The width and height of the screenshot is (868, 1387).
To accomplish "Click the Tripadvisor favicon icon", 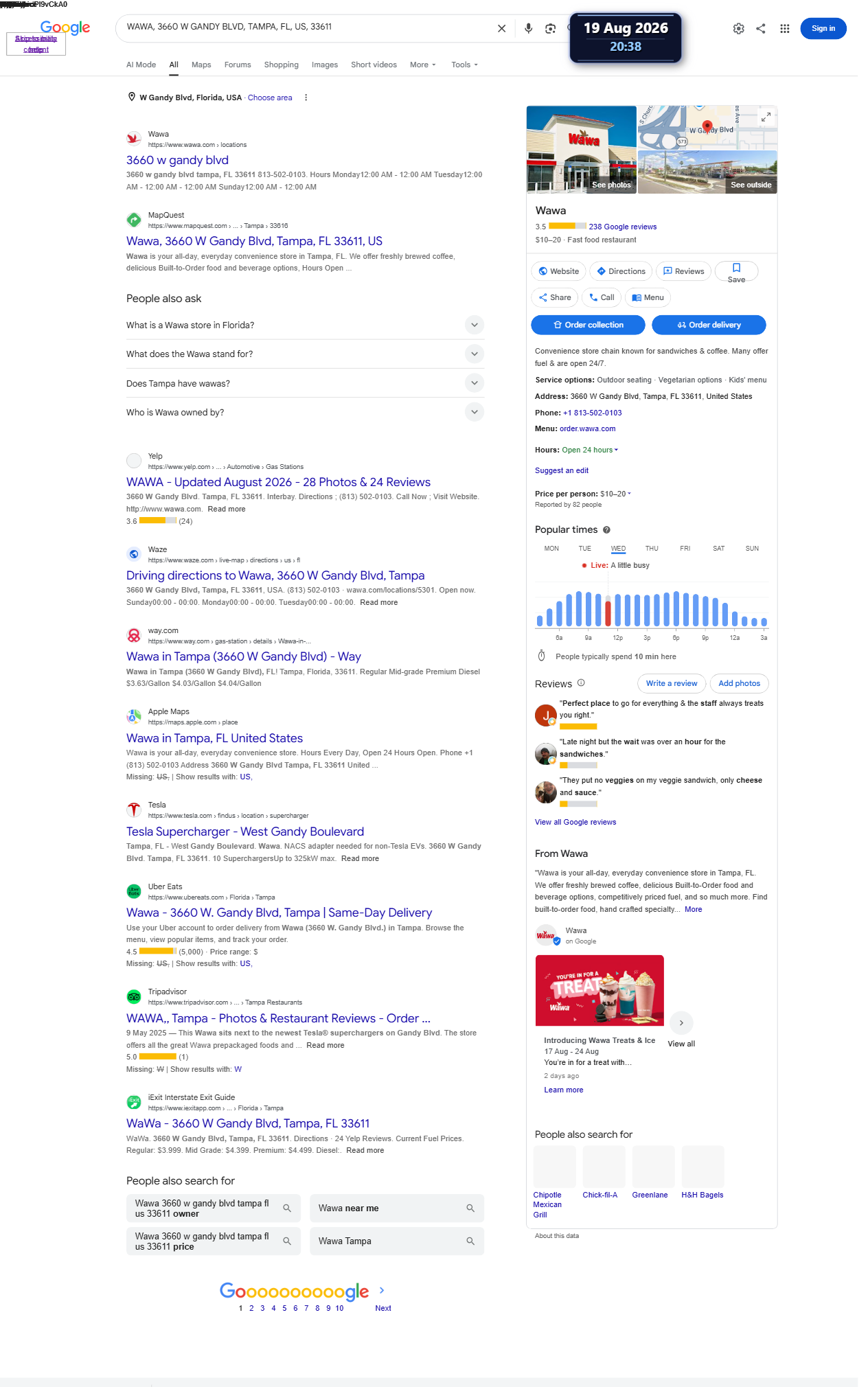I will tap(134, 996).
